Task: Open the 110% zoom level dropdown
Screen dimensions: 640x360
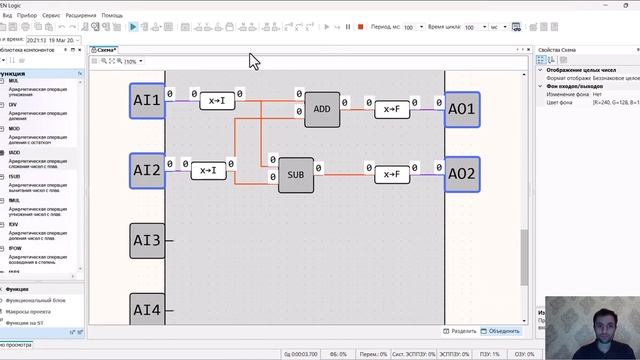Action: click(141, 61)
